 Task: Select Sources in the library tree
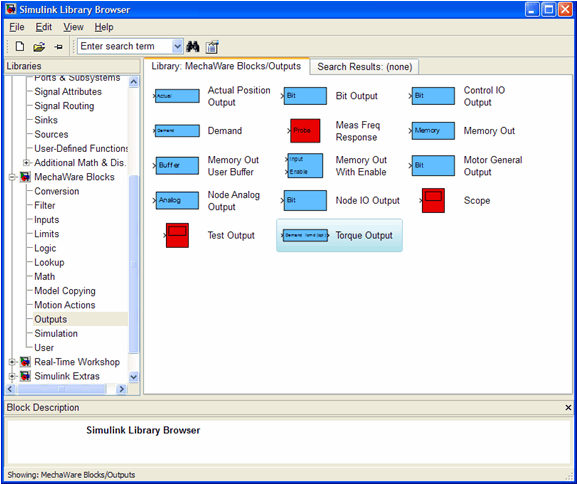[51, 134]
